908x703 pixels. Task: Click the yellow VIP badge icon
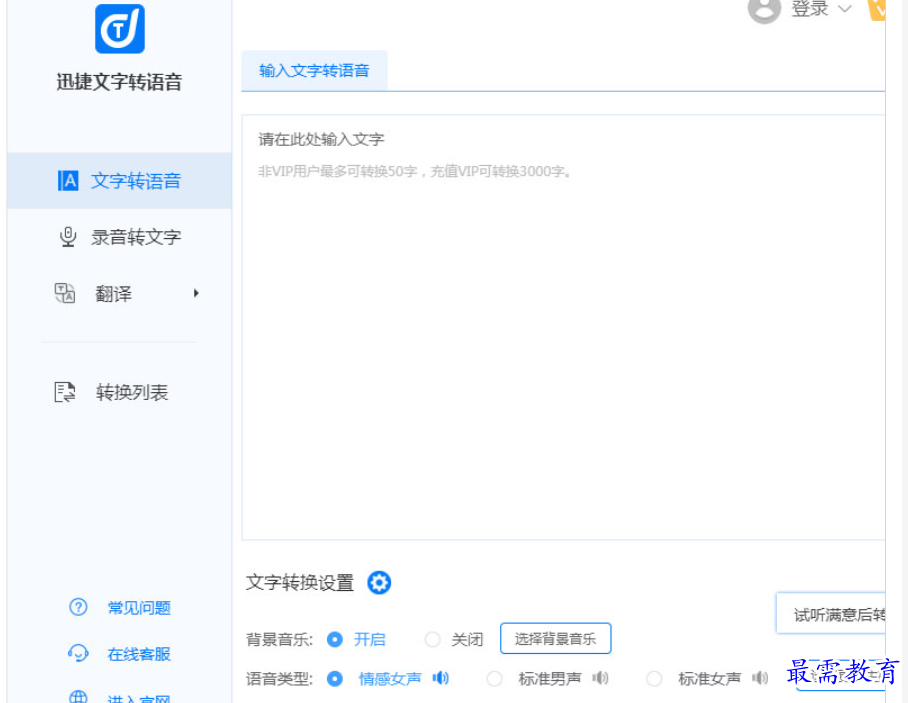point(876,9)
